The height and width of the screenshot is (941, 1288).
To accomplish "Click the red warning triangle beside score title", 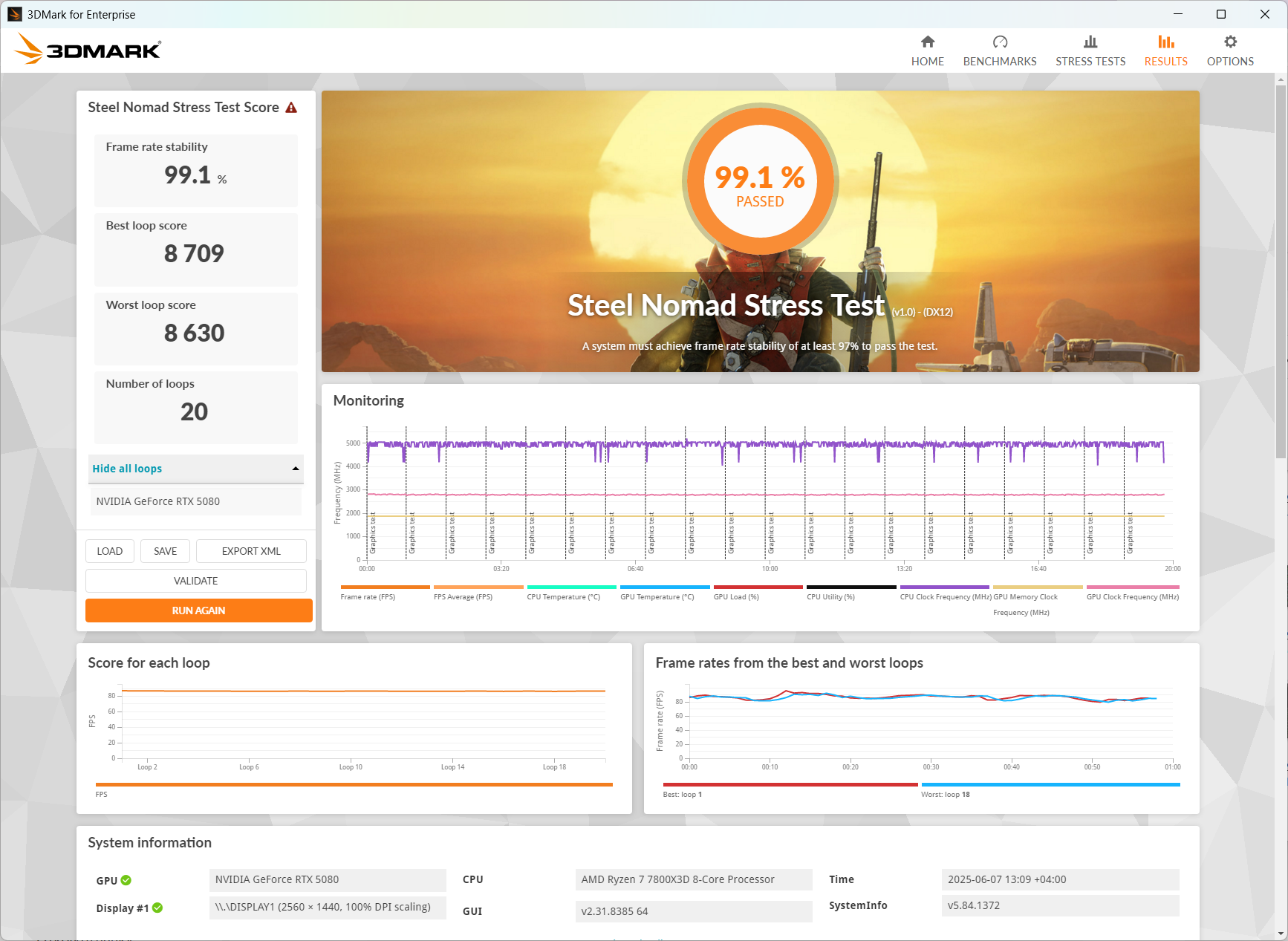I will click(291, 108).
